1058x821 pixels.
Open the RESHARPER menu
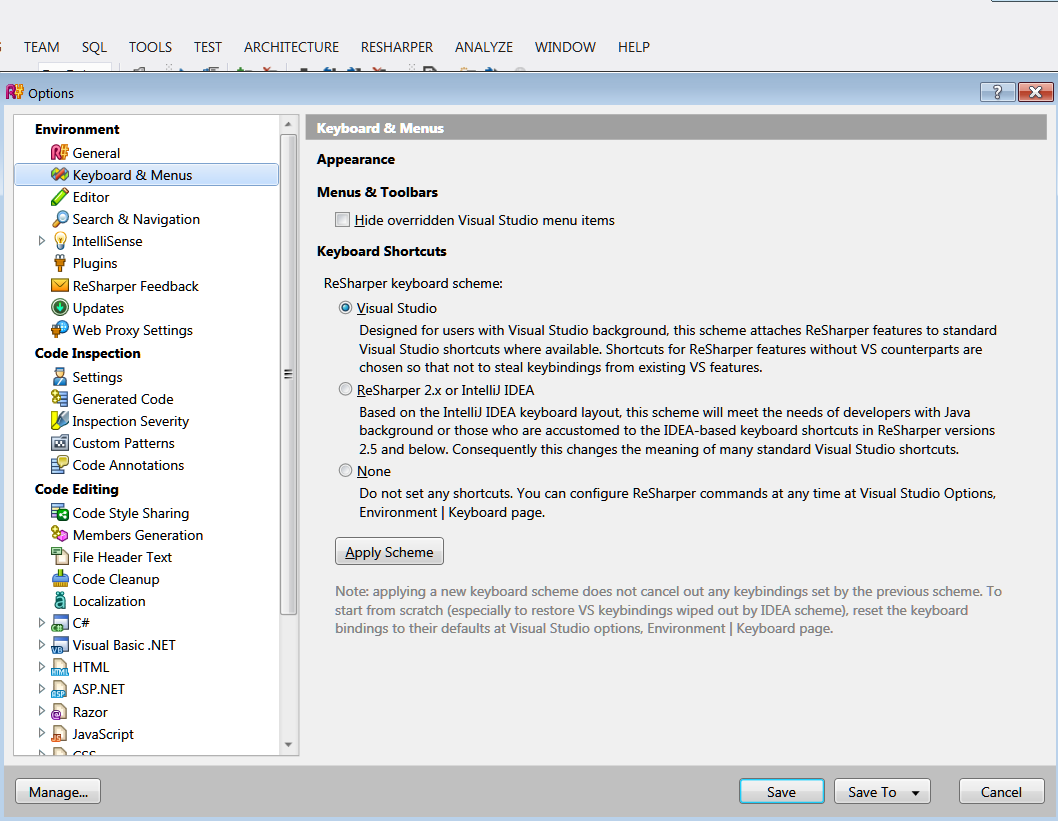(397, 47)
